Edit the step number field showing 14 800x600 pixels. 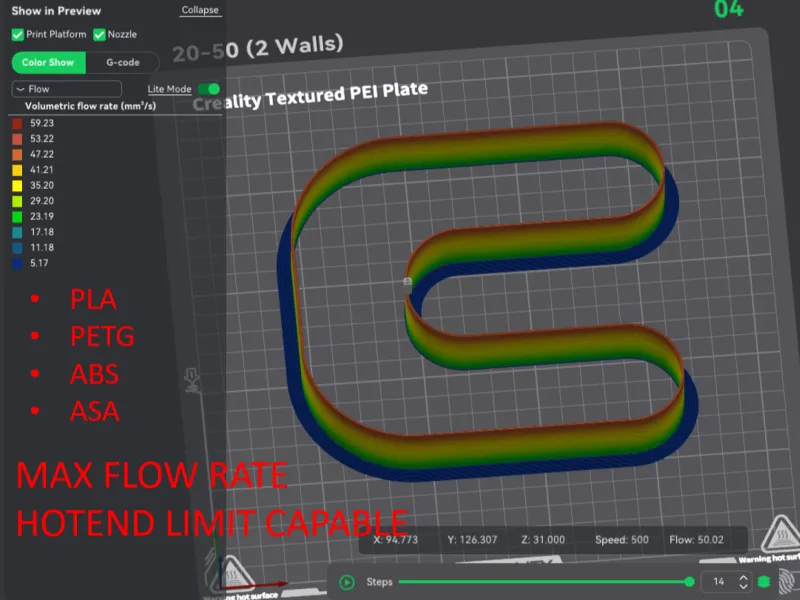pyautogui.click(x=719, y=582)
